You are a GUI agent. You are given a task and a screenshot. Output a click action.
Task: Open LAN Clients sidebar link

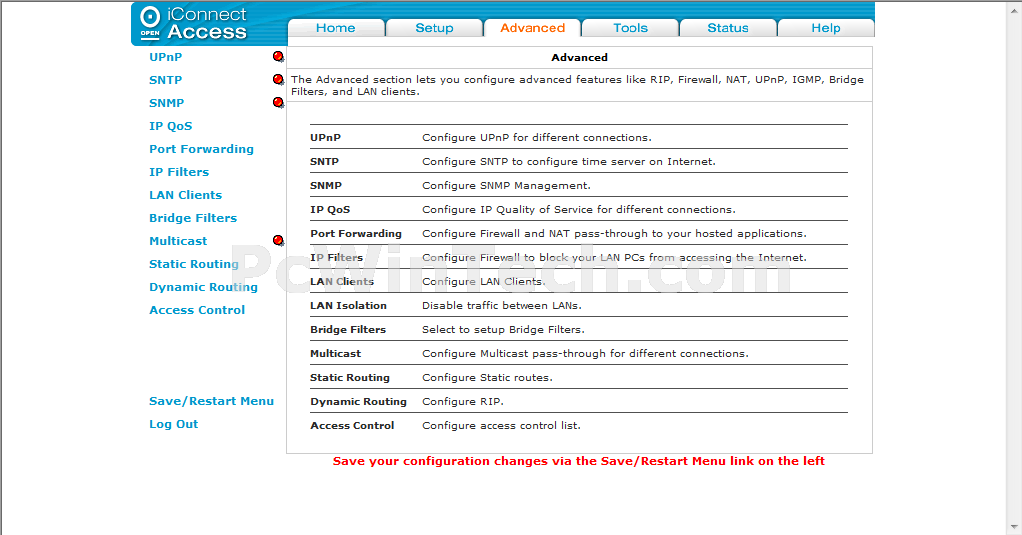point(186,195)
